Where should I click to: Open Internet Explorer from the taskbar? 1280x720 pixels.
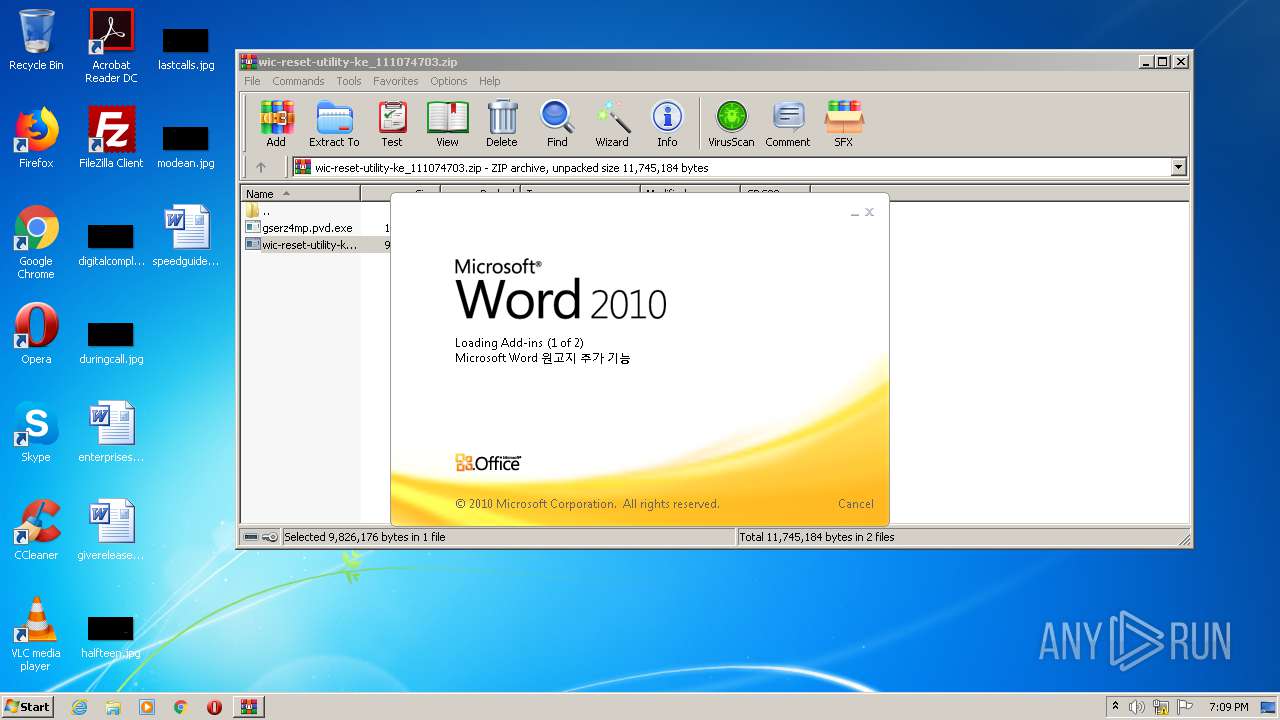[x=79, y=707]
